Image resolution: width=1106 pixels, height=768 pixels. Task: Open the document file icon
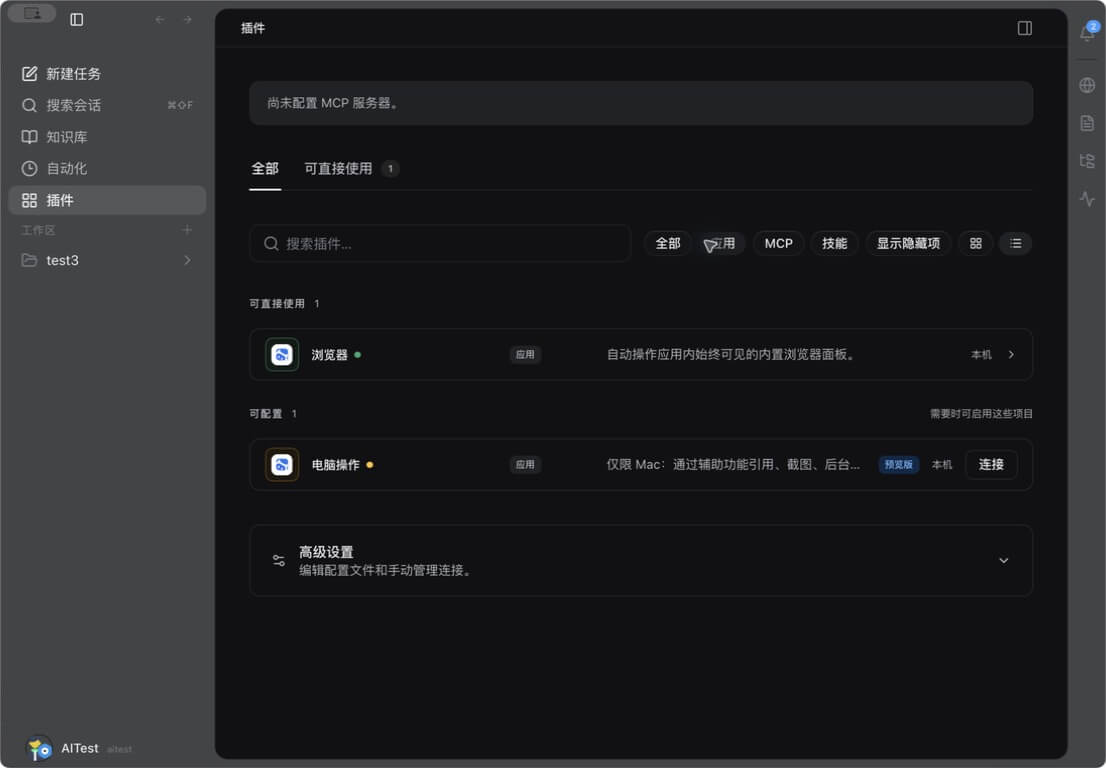[1088, 123]
